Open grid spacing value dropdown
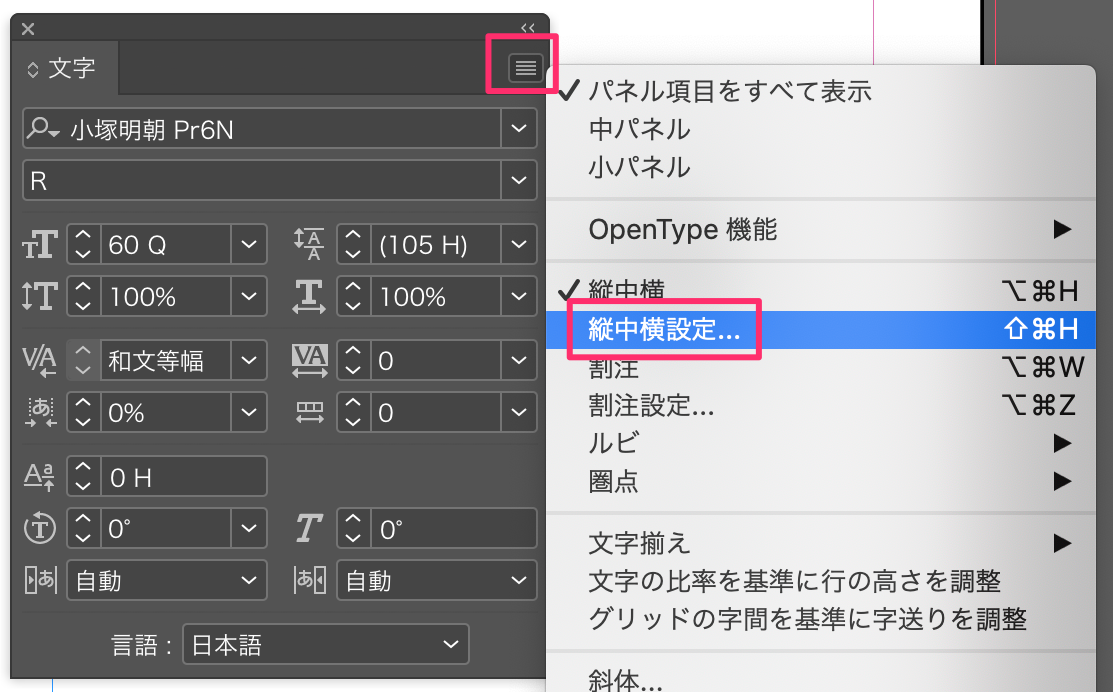Screen dimensions: 1113x692 pos(519,412)
